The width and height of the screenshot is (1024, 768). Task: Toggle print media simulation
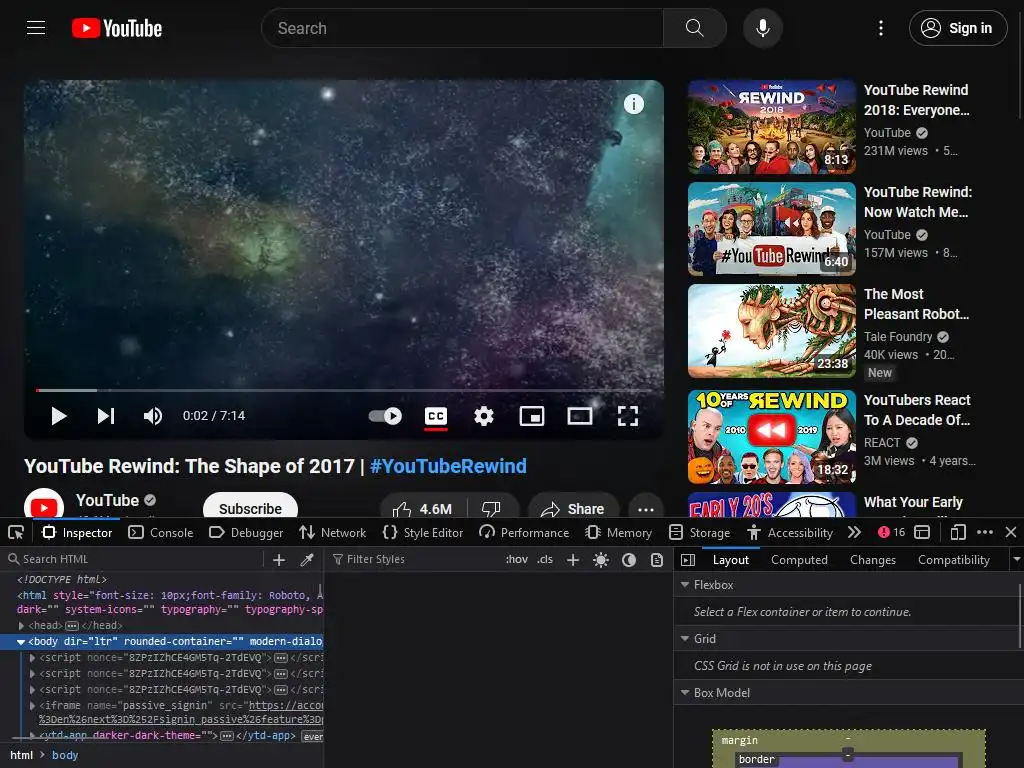(x=657, y=560)
